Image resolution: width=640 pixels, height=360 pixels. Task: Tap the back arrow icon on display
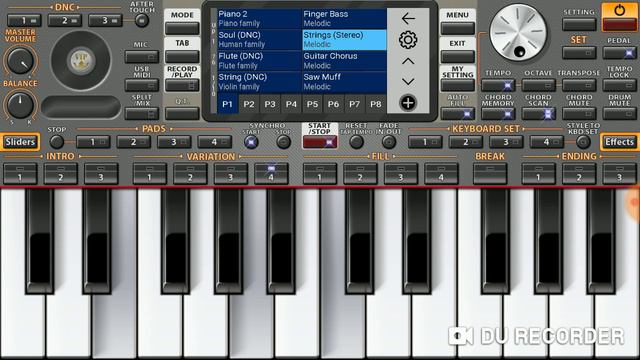point(408,19)
